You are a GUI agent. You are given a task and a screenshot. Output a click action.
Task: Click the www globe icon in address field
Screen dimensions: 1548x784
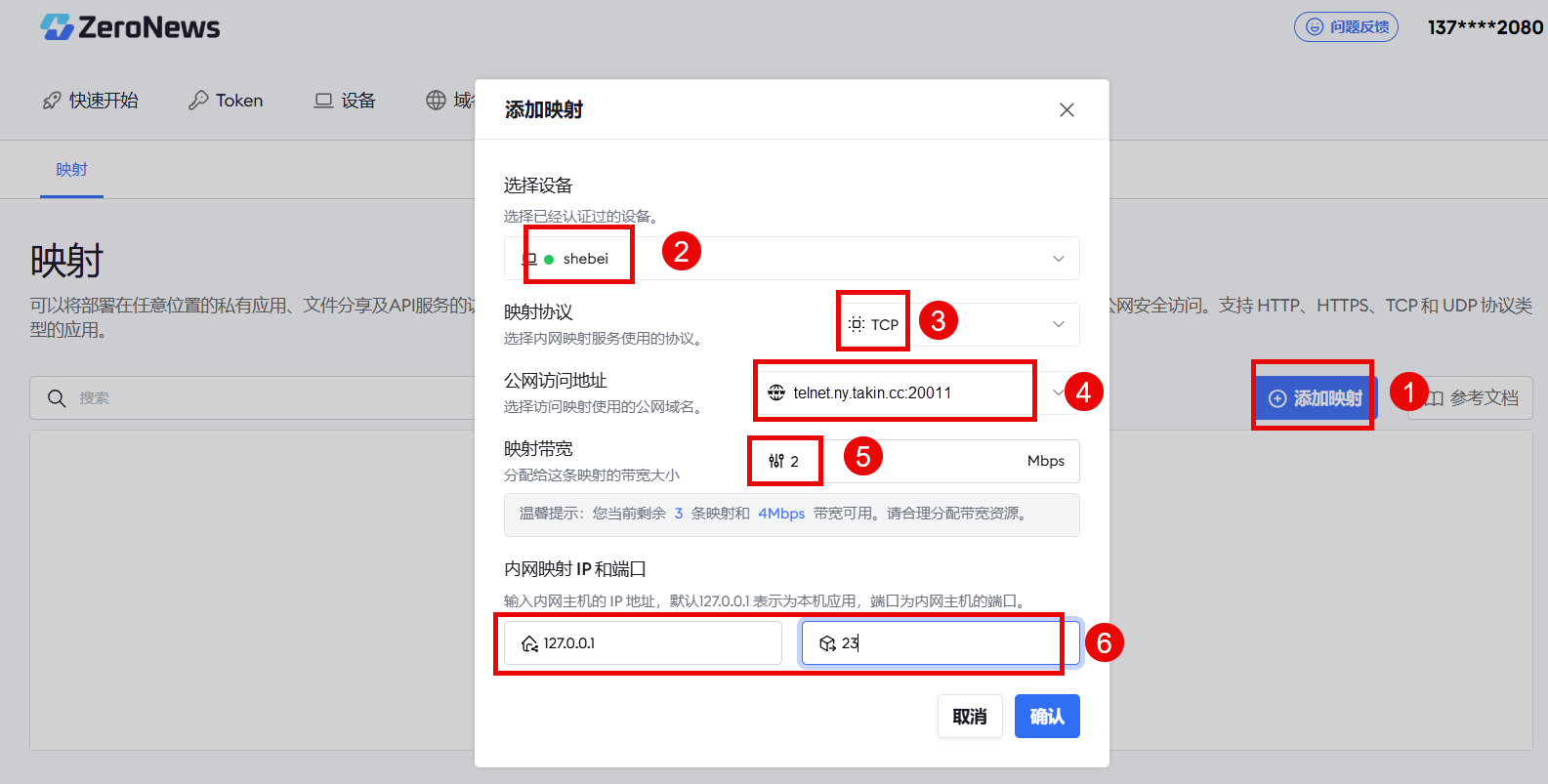pos(776,392)
